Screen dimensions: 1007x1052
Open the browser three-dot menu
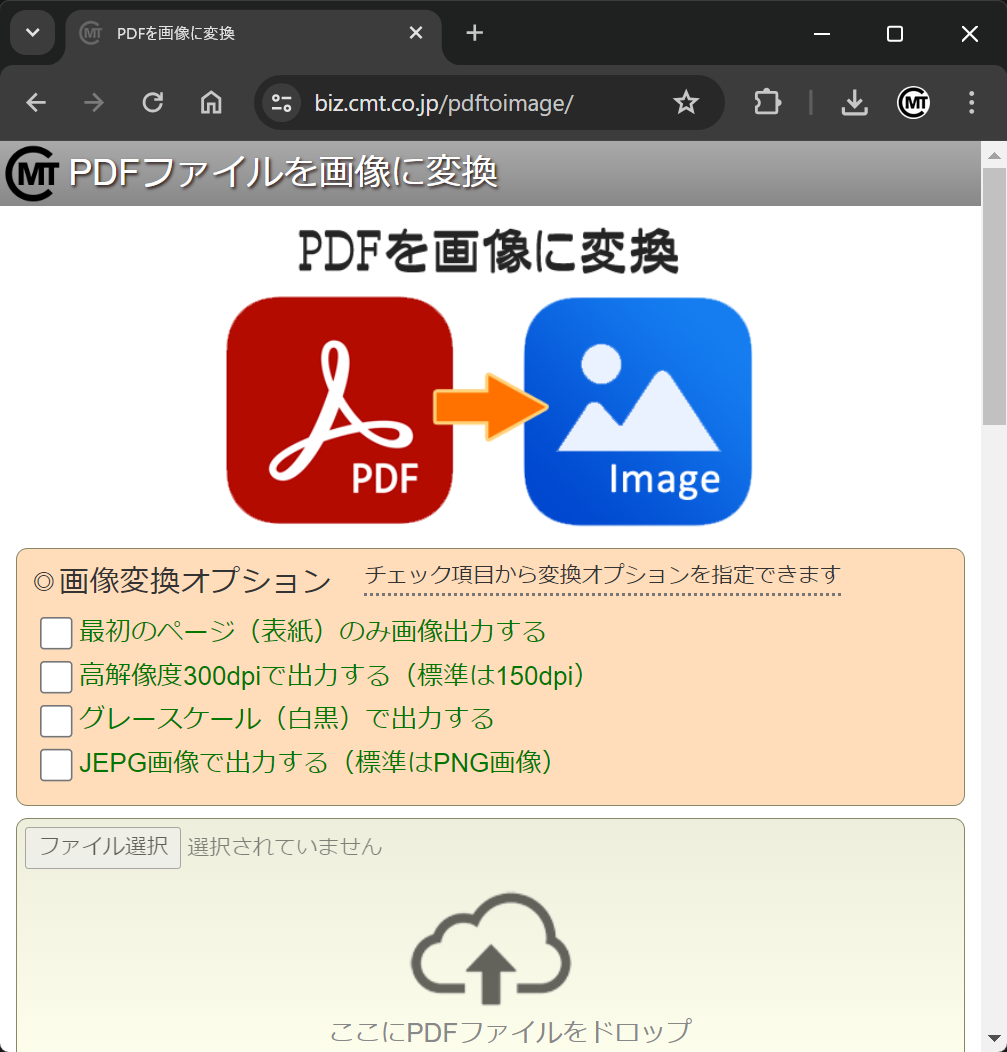tap(971, 103)
